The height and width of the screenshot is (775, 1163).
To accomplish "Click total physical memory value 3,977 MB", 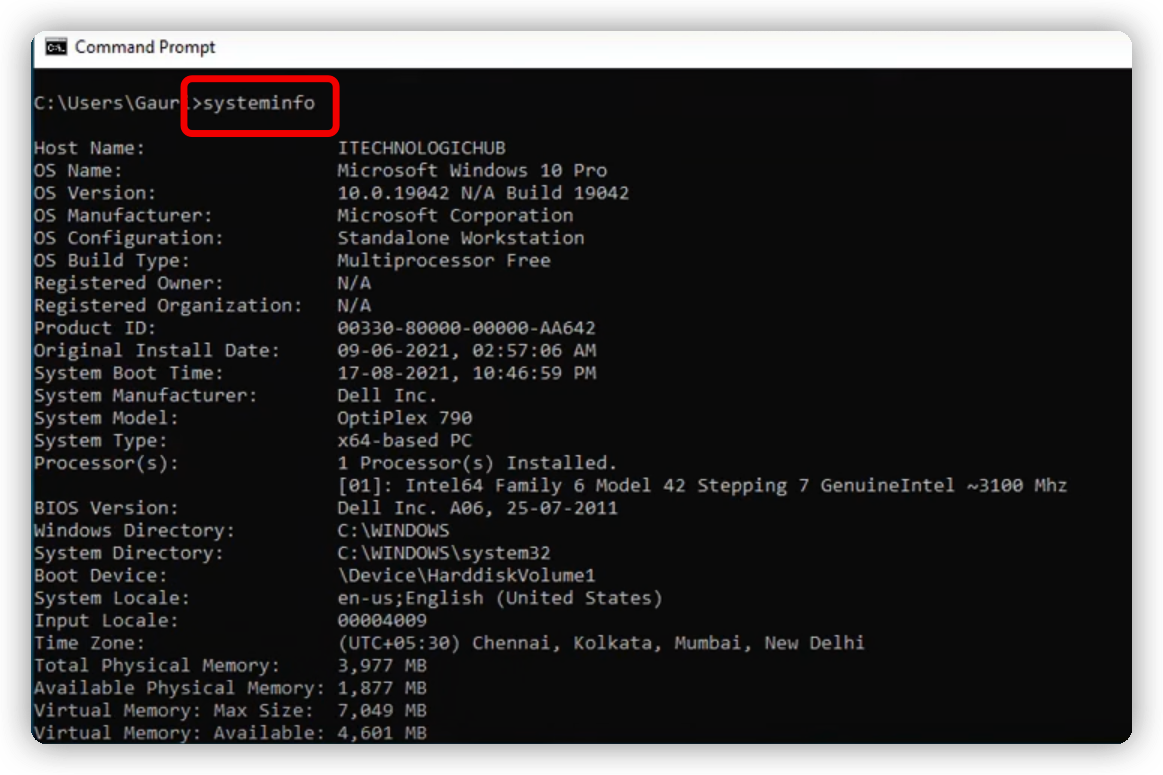I will click(382, 666).
